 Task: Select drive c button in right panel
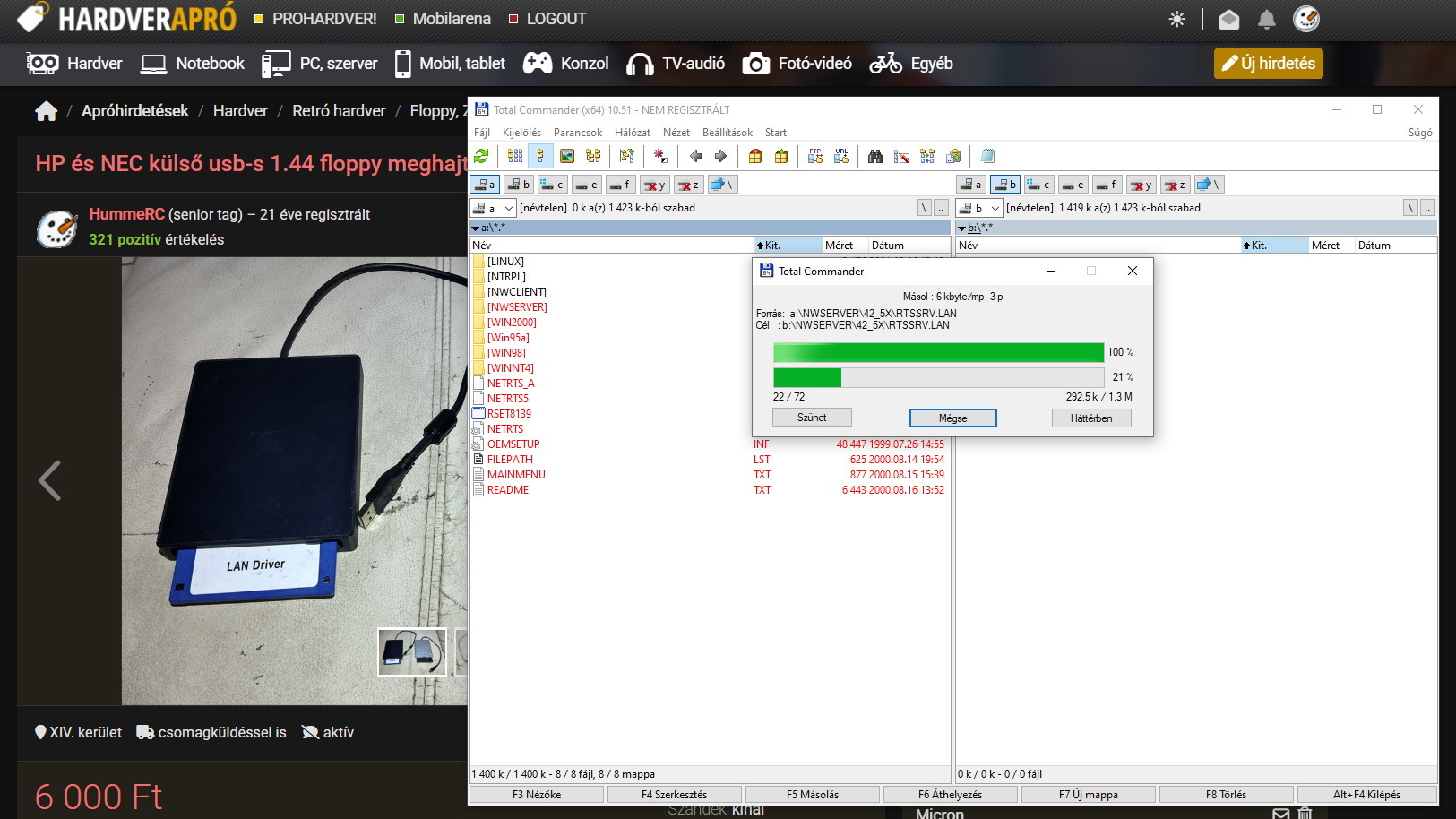coord(1038,185)
